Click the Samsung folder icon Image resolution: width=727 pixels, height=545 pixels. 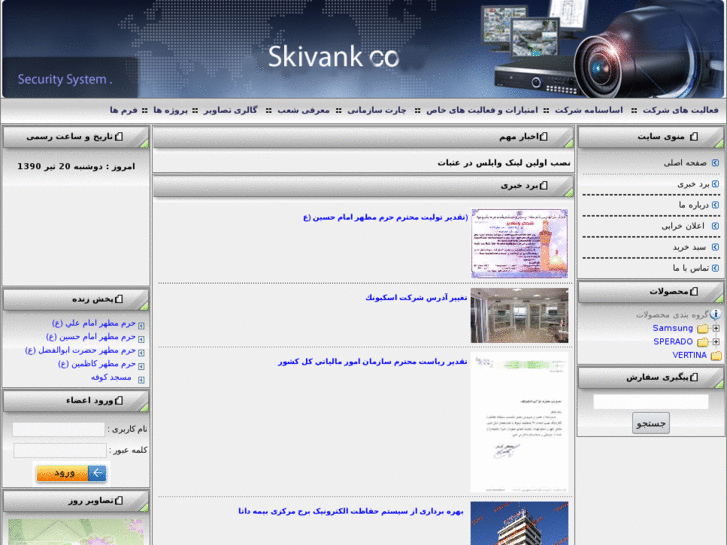point(703,328)
